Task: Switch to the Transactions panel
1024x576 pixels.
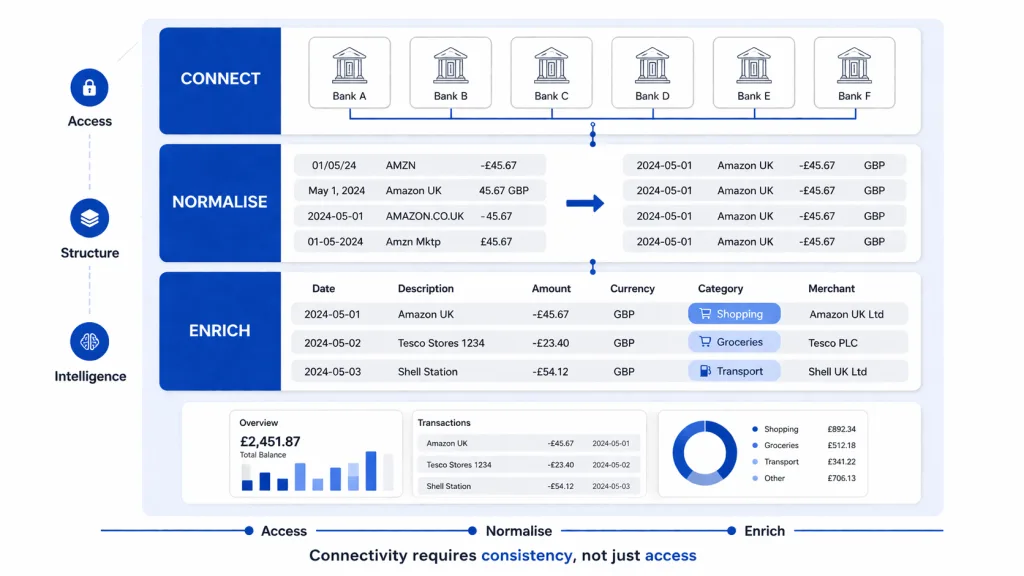Action: click(529, 452)
